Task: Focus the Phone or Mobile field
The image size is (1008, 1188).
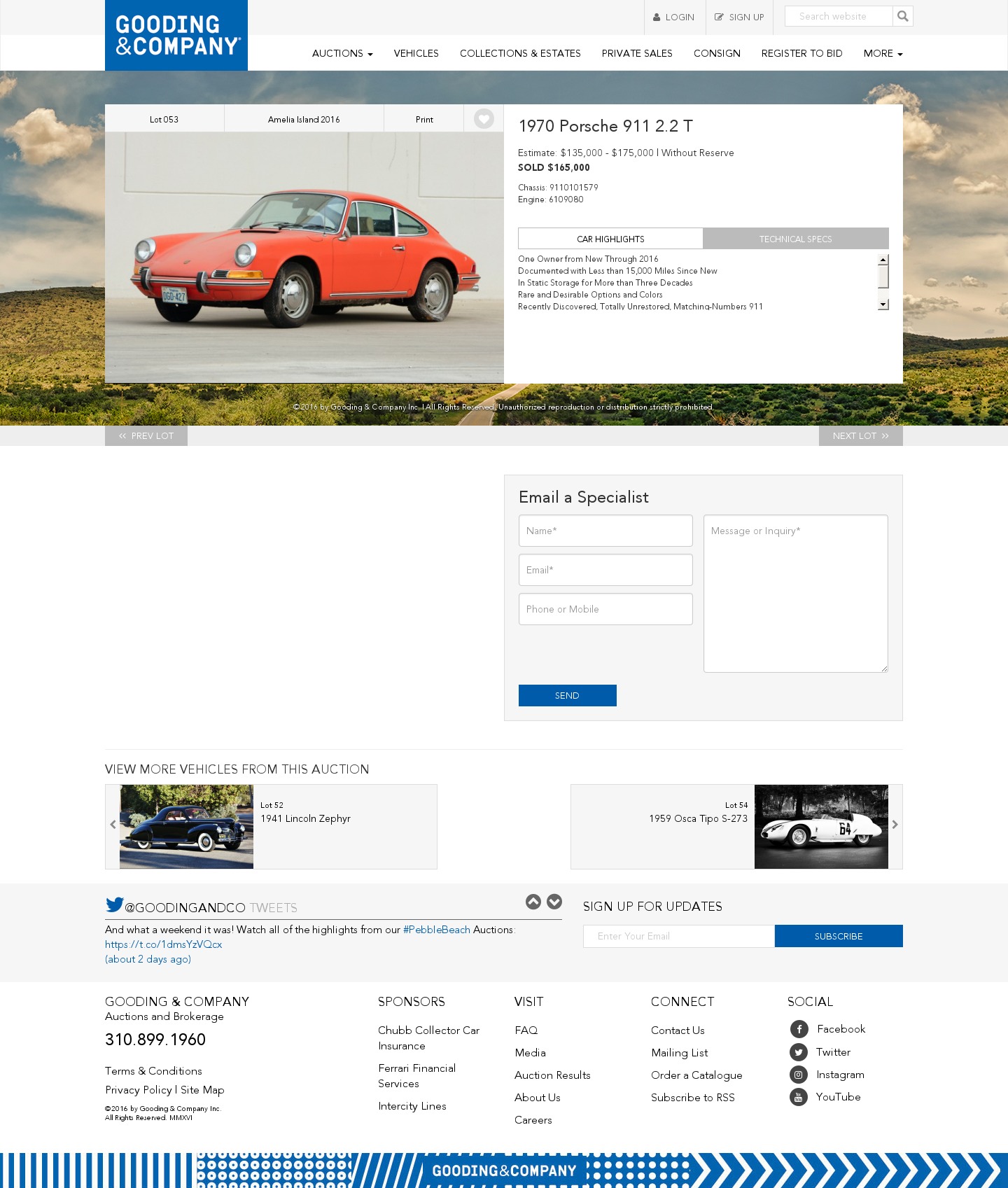Action: tap(605, 609)
